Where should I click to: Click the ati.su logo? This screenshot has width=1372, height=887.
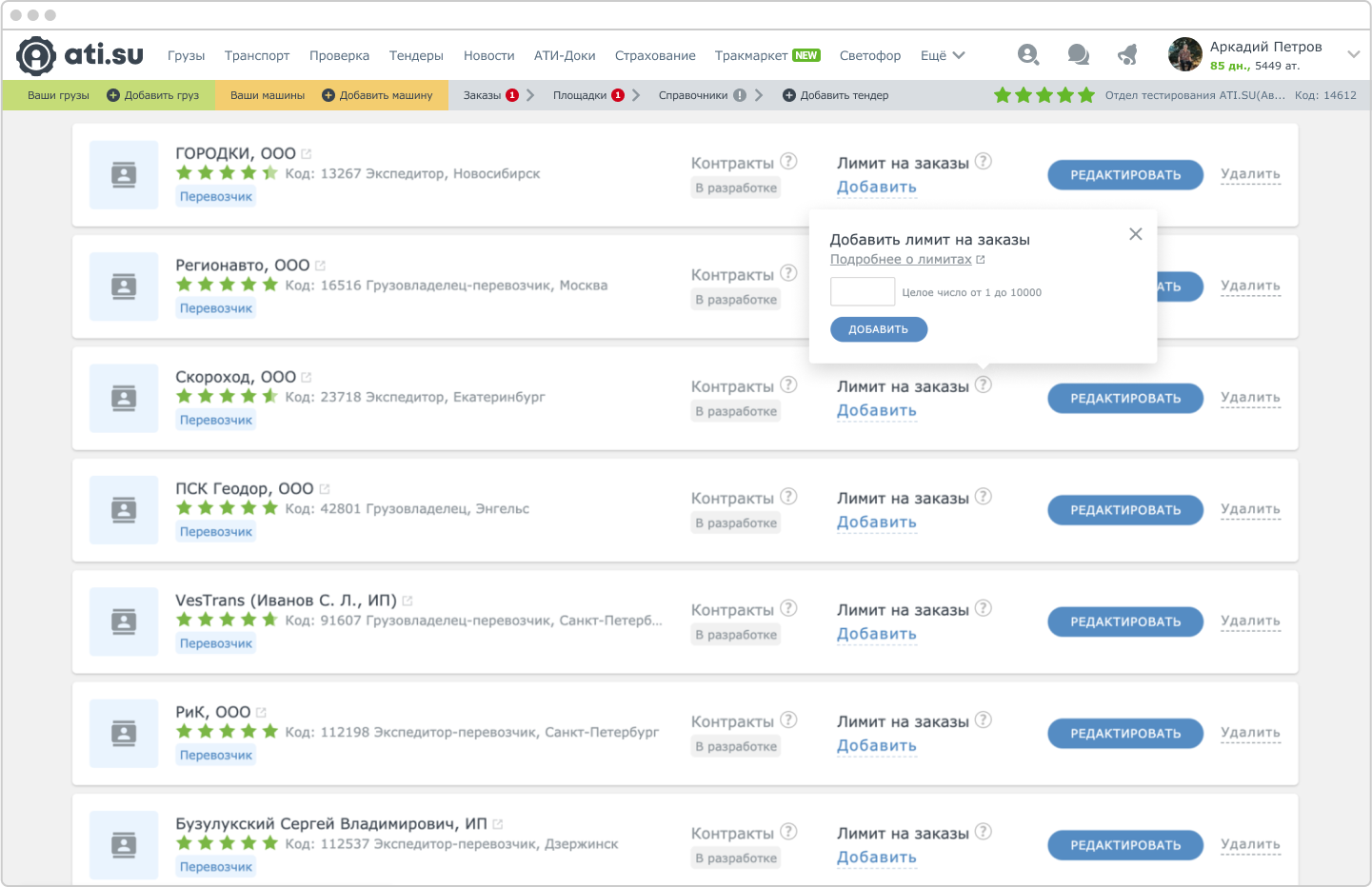(80, 56)
